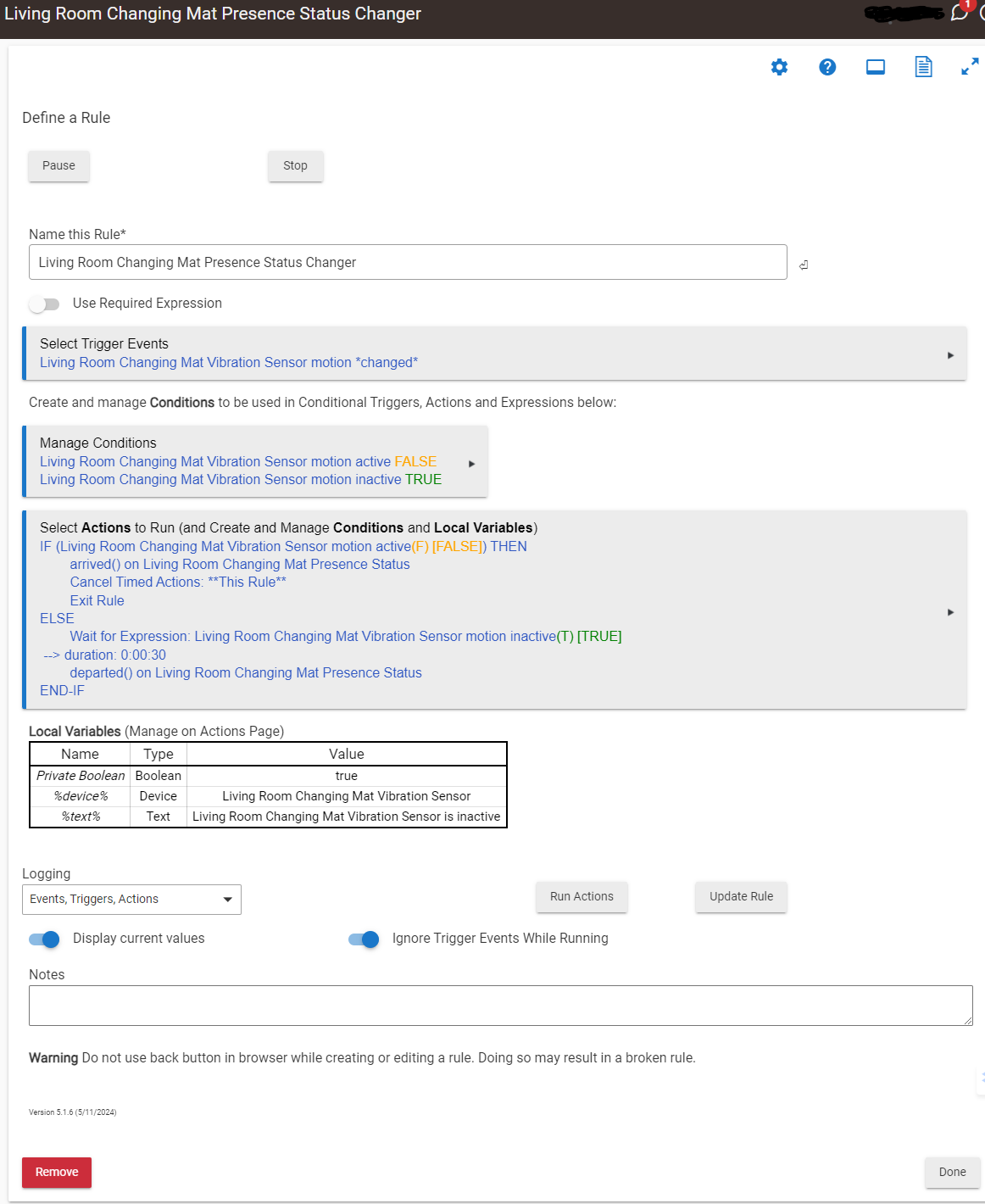Viewport: 985px width, 1204px height.
Task: Open the chat notifications icon
Action: pos(959,13)
